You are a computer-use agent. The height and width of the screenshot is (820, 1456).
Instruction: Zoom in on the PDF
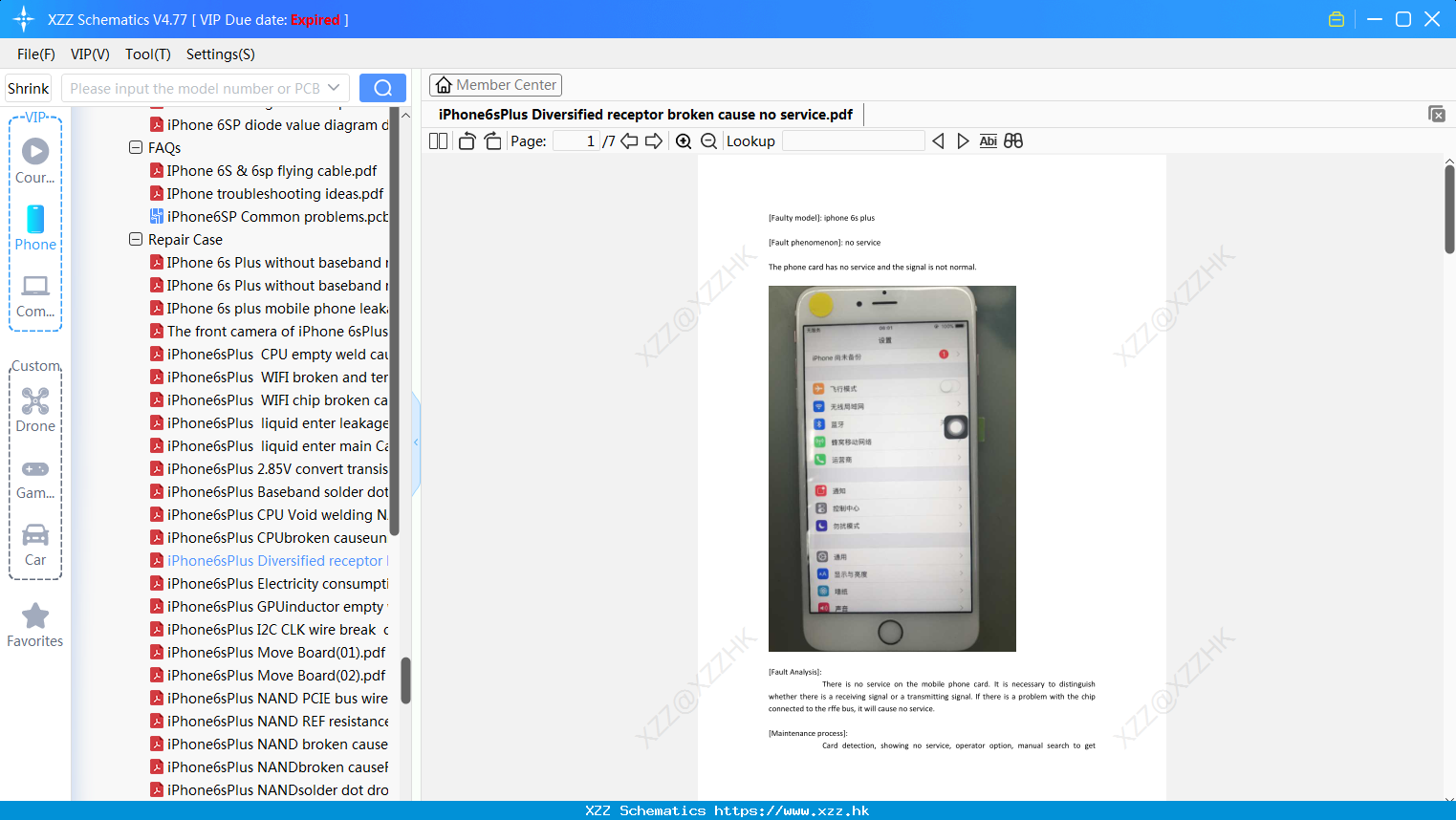(x=684, y=141)
